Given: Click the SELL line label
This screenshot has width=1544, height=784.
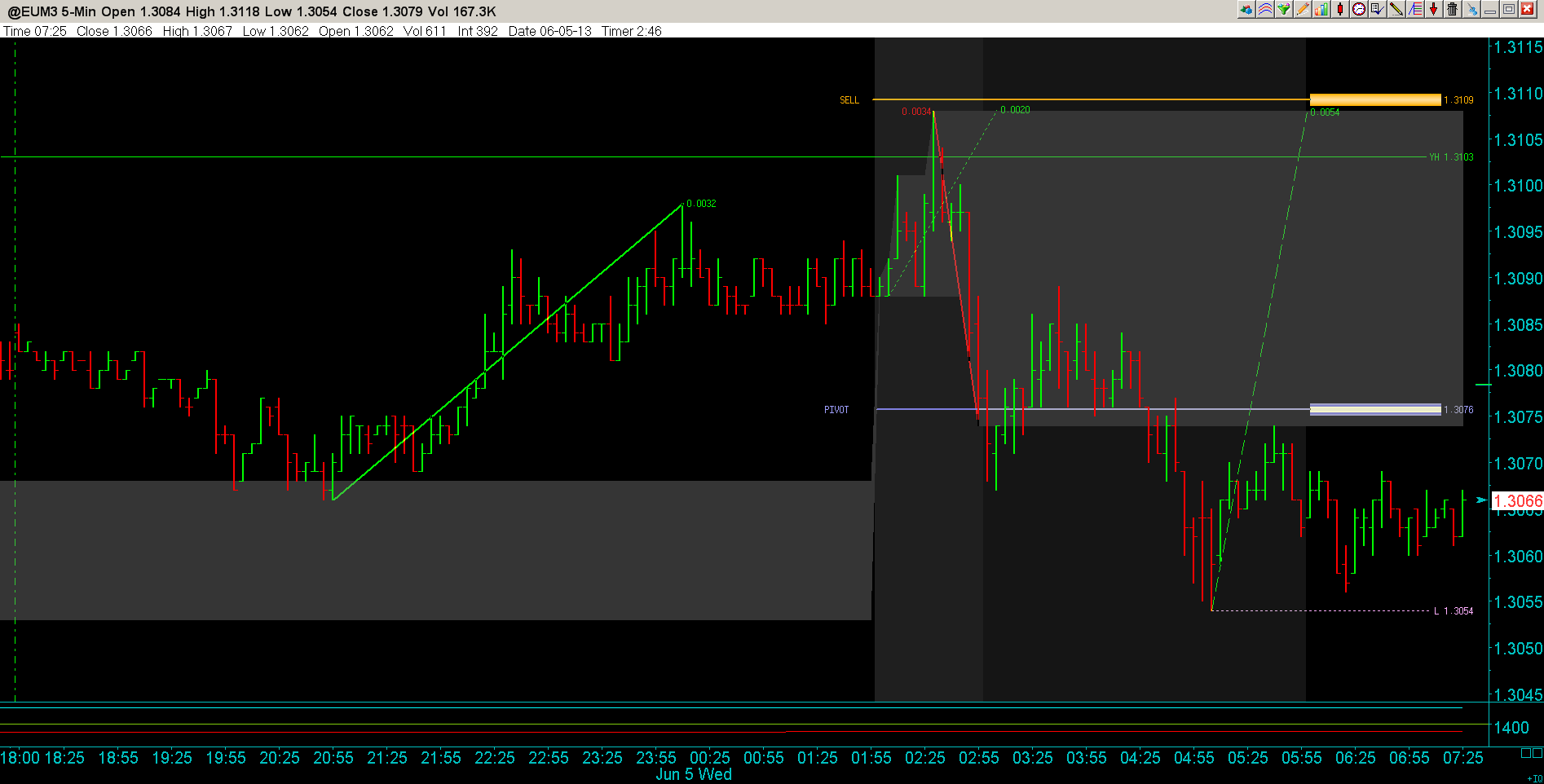Looking at the screenshot, I should [849, 100].
